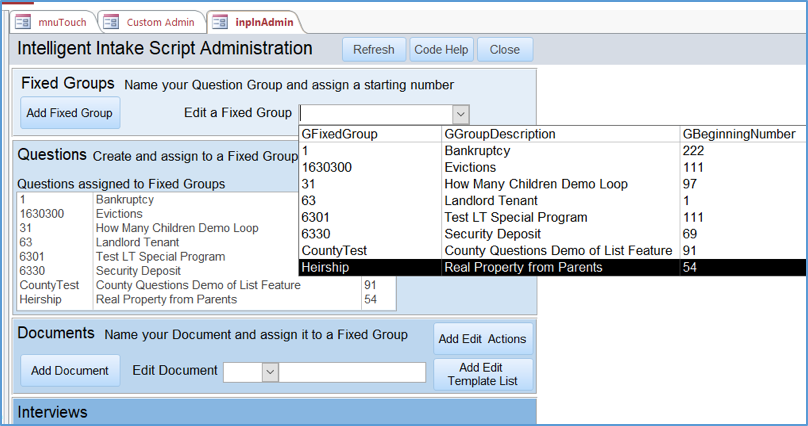808x426 pixels.
Task: Click Add Fixed Group button
Action: 70,113
